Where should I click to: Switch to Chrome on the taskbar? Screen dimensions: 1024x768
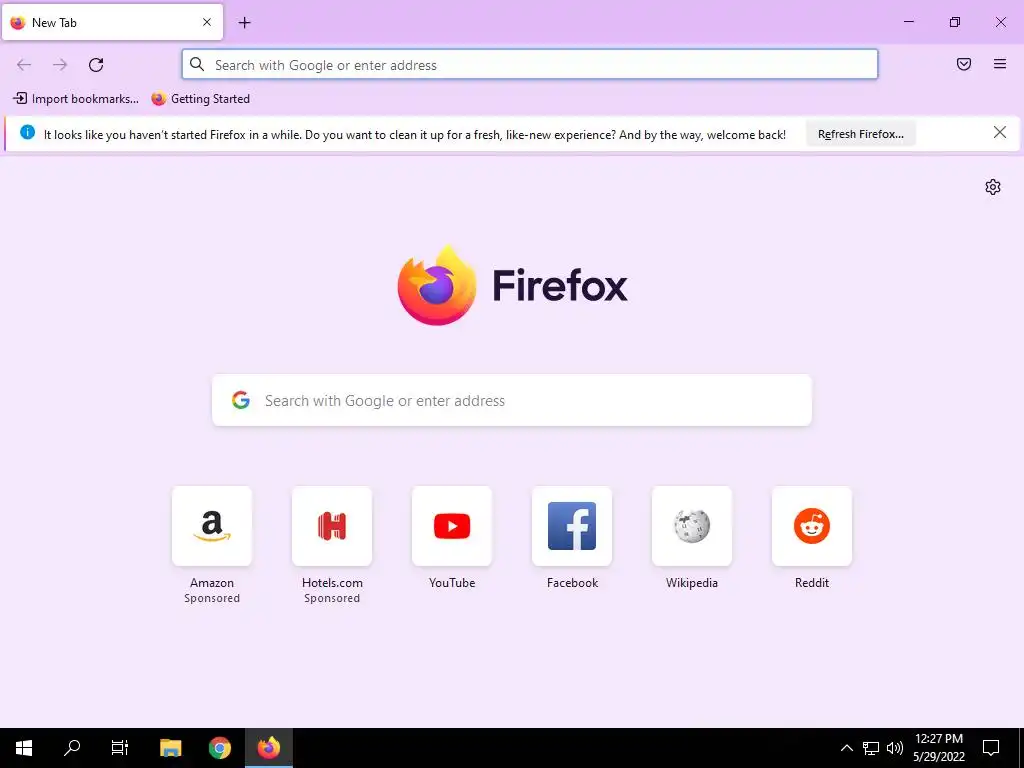click(x=219, y=748)
